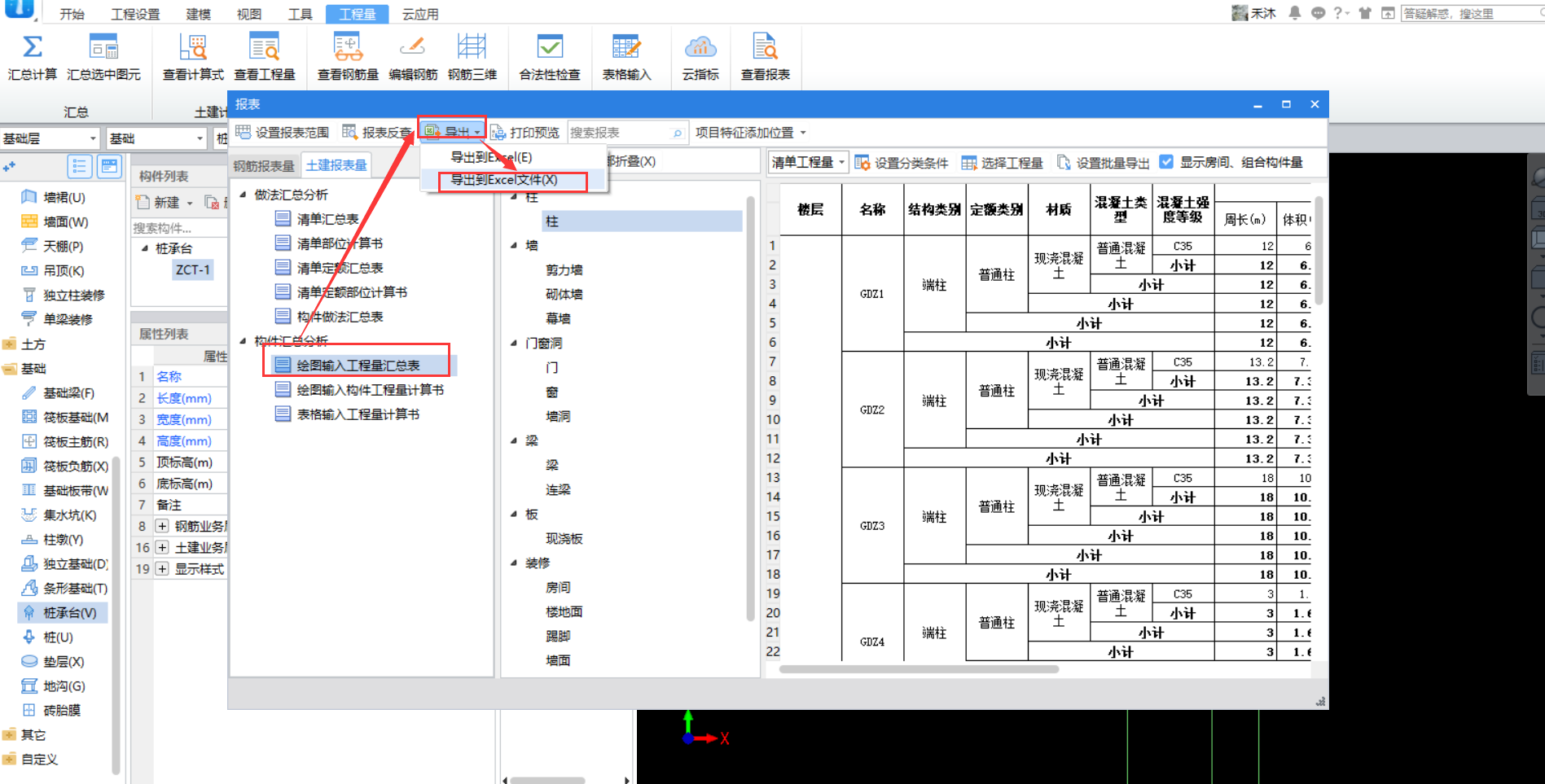The image size is (1545, 784).
Task: Click the 搜索构件 search field
Action: pos(179,227)
